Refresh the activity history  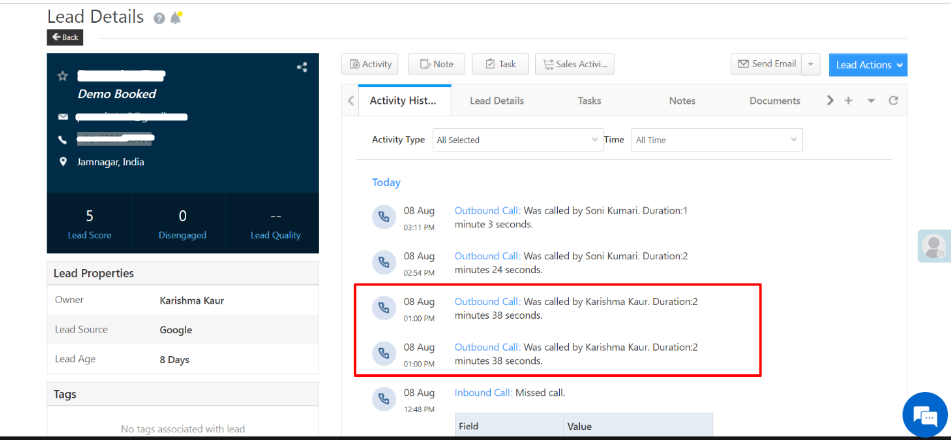(893, 101)
